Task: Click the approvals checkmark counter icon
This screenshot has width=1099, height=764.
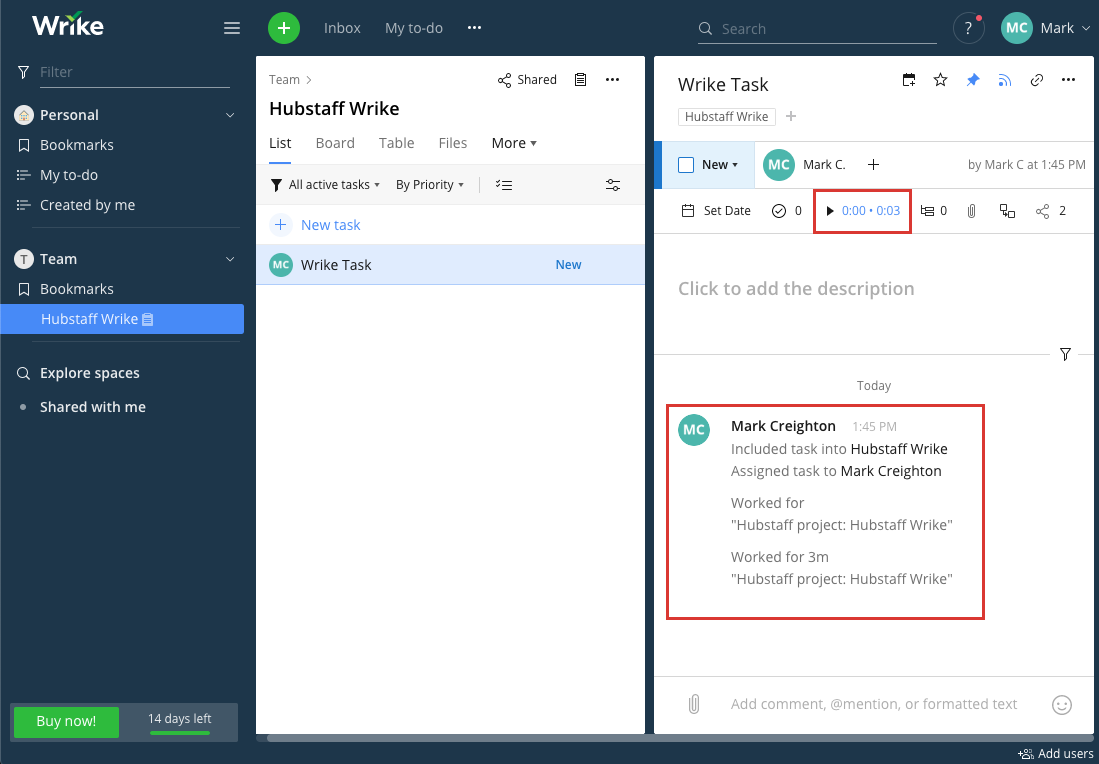Action: (x=786, y=210)
